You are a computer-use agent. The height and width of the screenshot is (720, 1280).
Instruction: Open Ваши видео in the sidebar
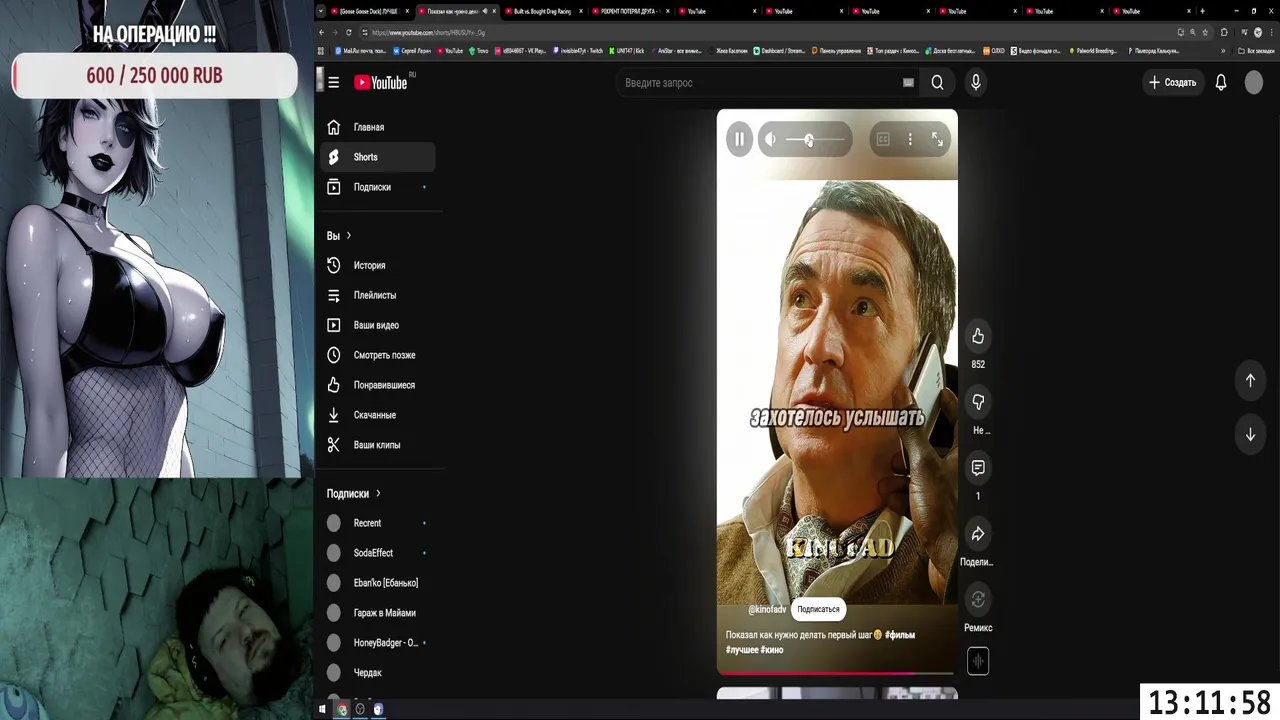[x=377, y=325]
